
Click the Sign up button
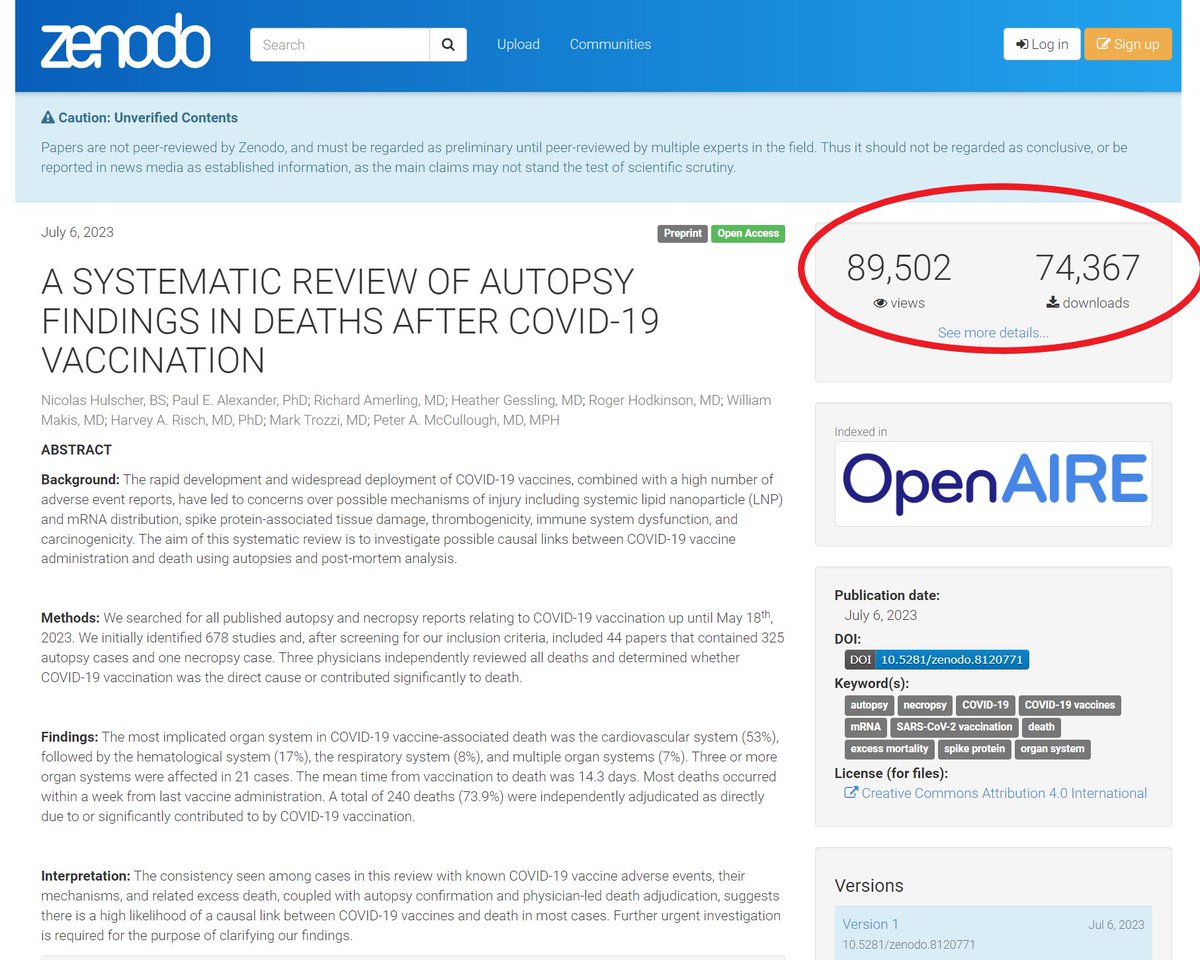tap(1128, 44)
